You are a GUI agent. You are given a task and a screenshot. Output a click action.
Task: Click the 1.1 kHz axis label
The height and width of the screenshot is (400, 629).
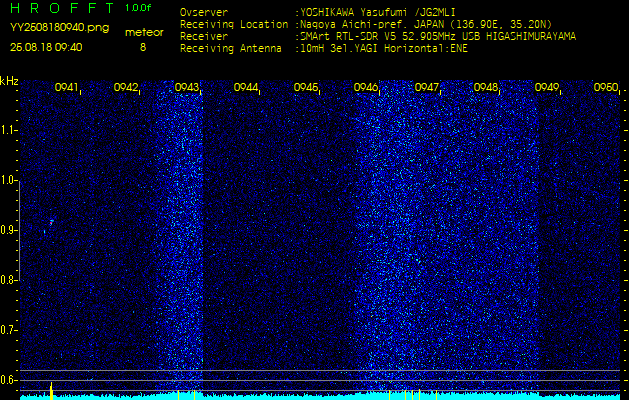coord(8,130)
